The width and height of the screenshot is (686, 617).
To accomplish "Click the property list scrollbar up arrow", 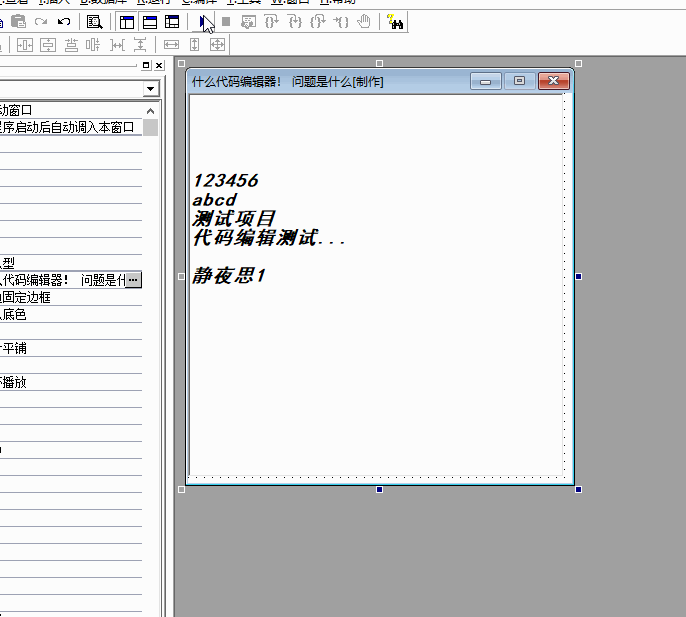I will click(x=151, y=111).
